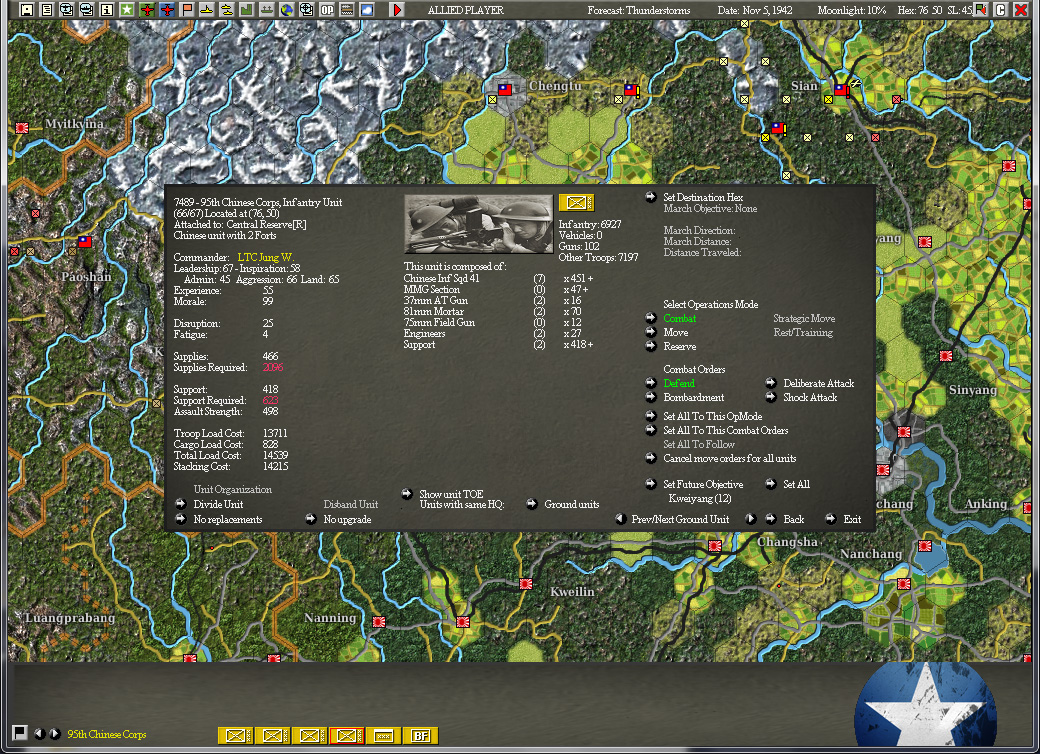Click the yellow infantry symbol beside unit photo
The width and height of the screenshot is (1040, 754).
[576, 203]
